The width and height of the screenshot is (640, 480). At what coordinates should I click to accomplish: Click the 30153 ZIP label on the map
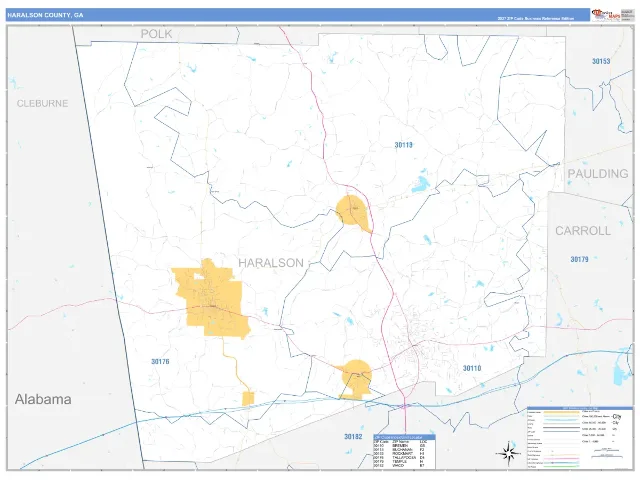pyautogui.click(x=601, y=61)
